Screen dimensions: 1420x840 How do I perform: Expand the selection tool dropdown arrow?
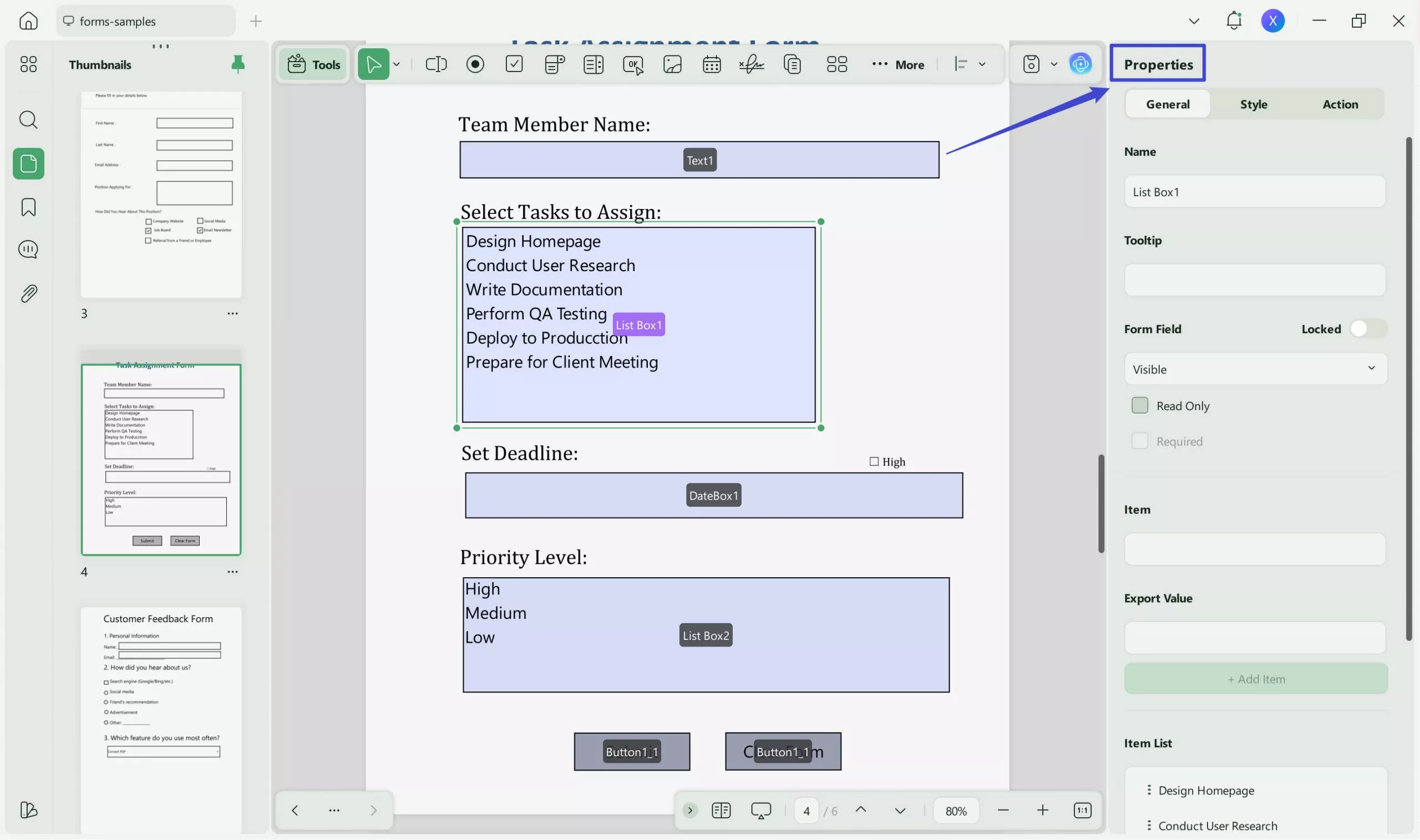tap(395, 64)
